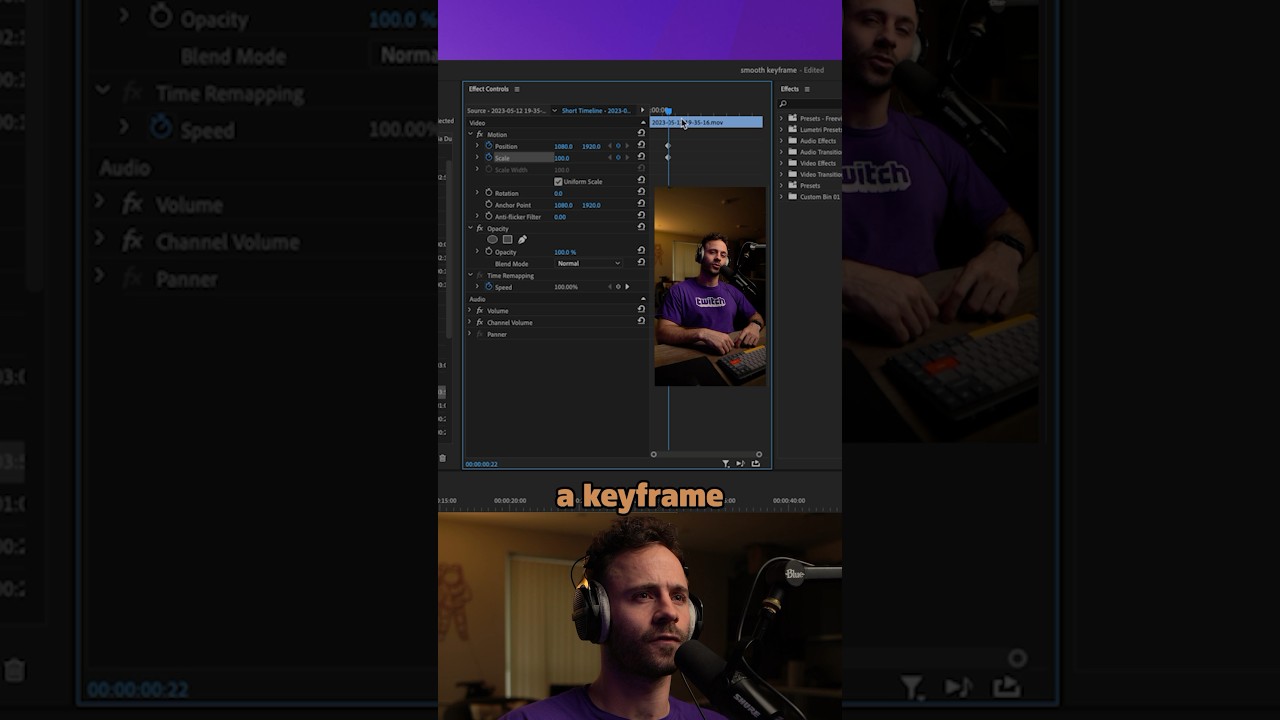The width and height of the screenshot is (1280, 720).
Task: Go to next Speed keyframe
Action: click(627, 287)
